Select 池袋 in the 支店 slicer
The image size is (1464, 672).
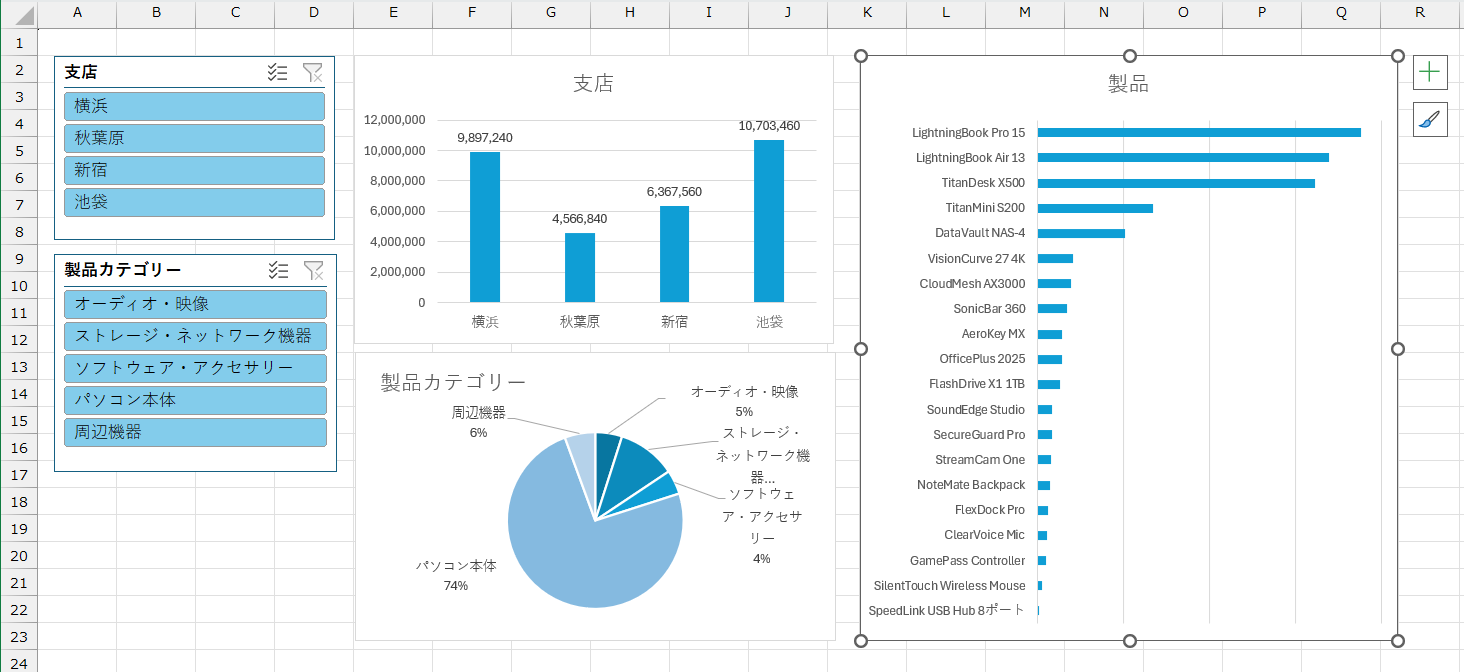[x=194, y=202]
